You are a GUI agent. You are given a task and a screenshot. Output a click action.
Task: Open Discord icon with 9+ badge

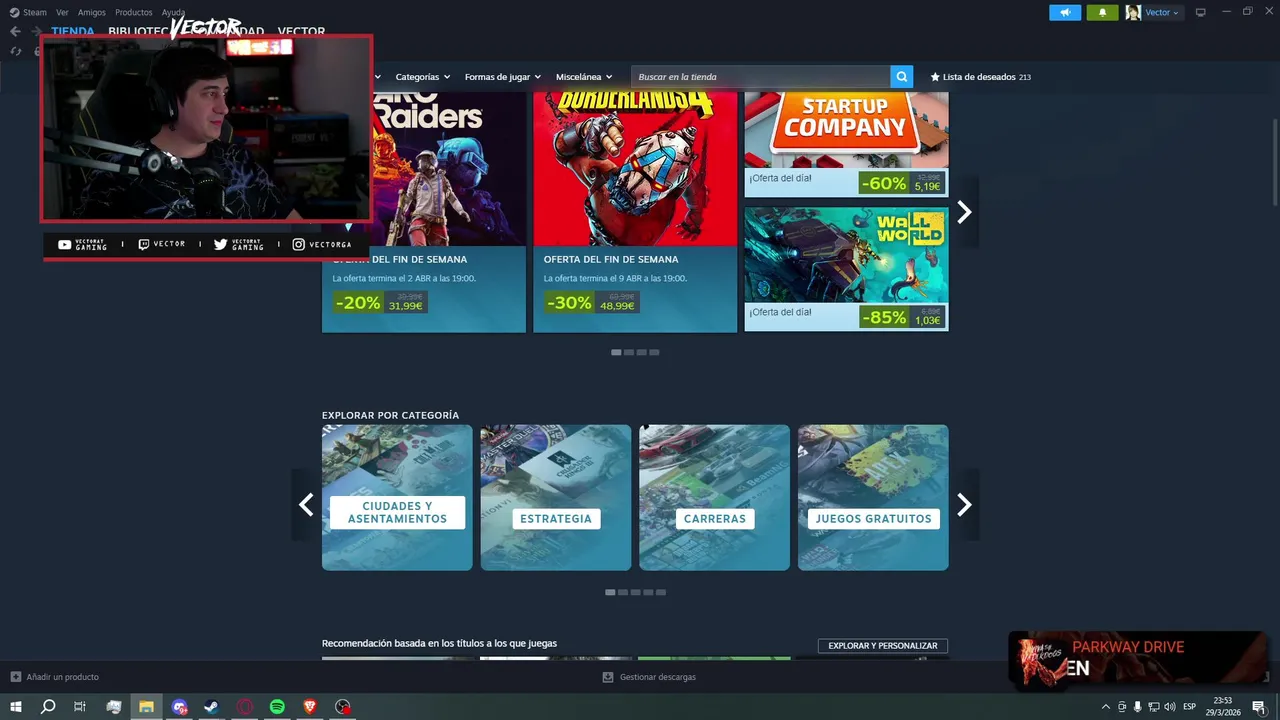179,706
